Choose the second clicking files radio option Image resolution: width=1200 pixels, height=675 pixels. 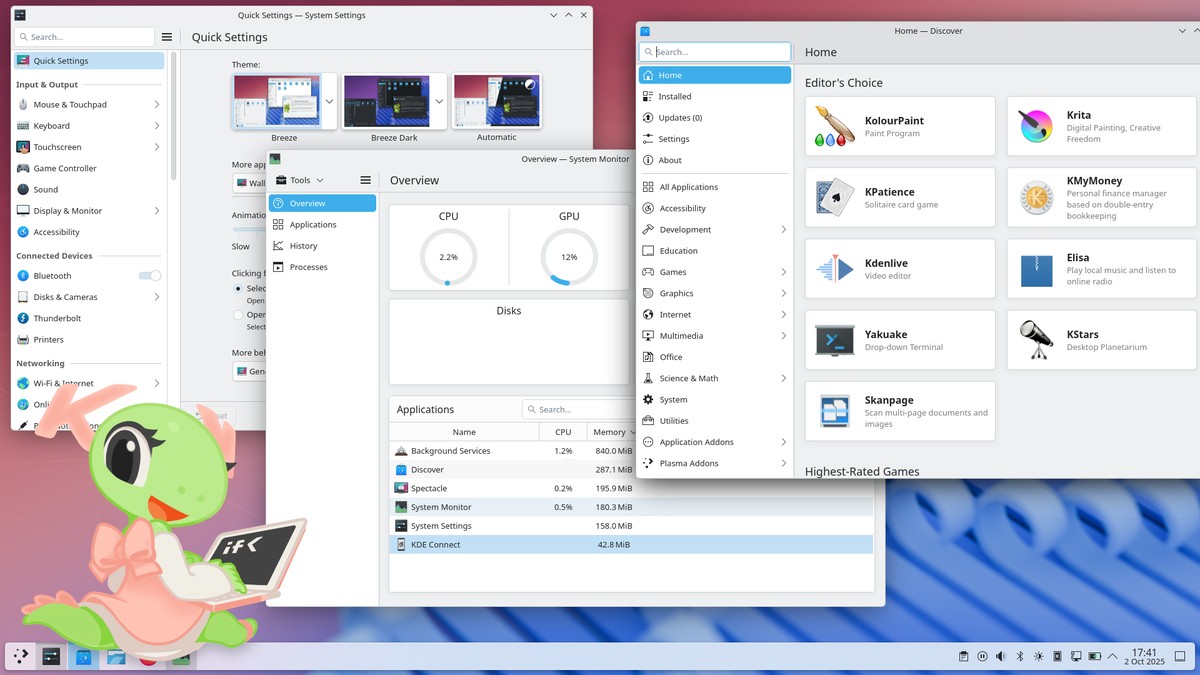(x=238, y=315)
